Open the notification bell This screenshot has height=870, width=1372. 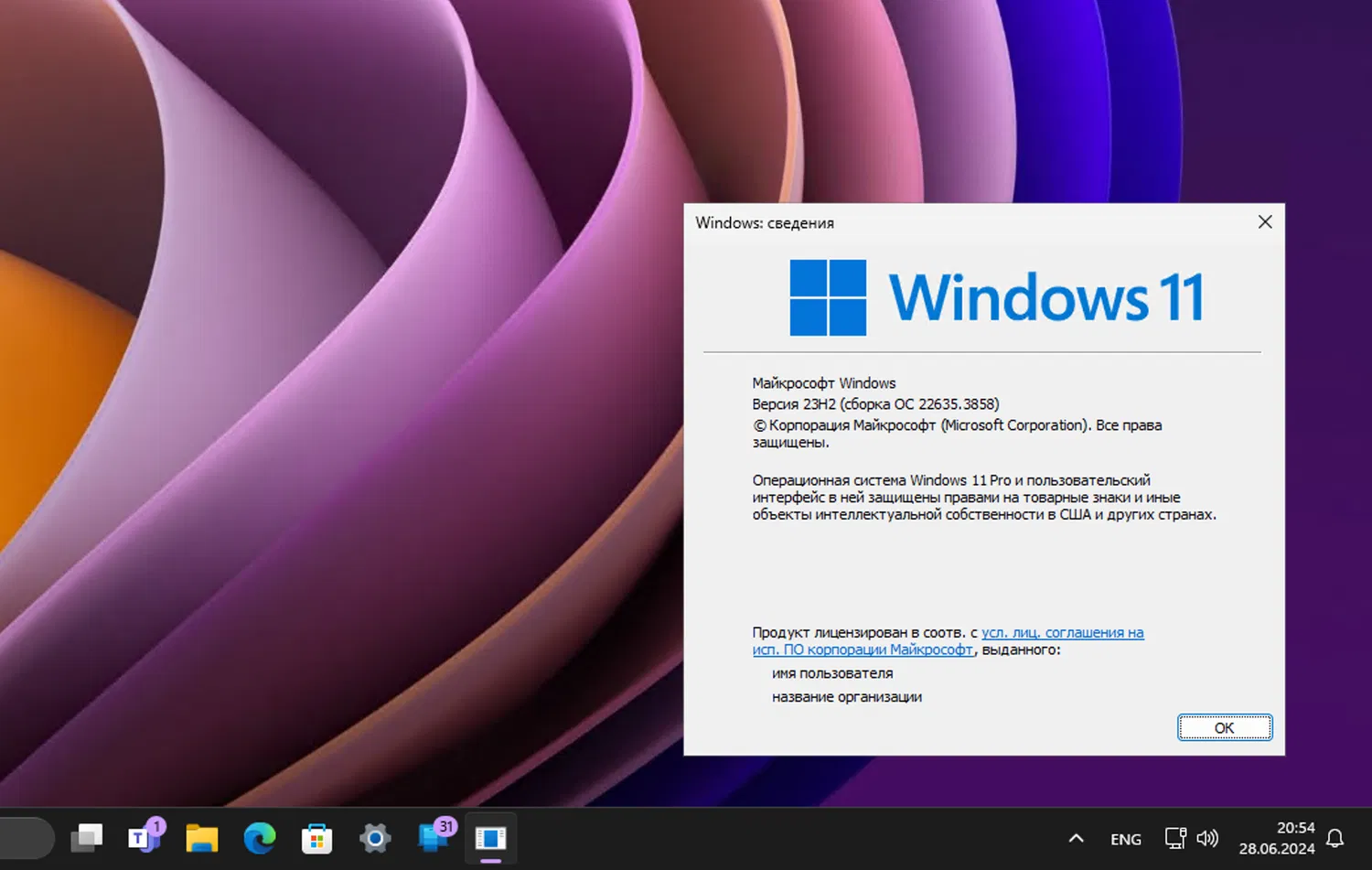(1334, 838)
